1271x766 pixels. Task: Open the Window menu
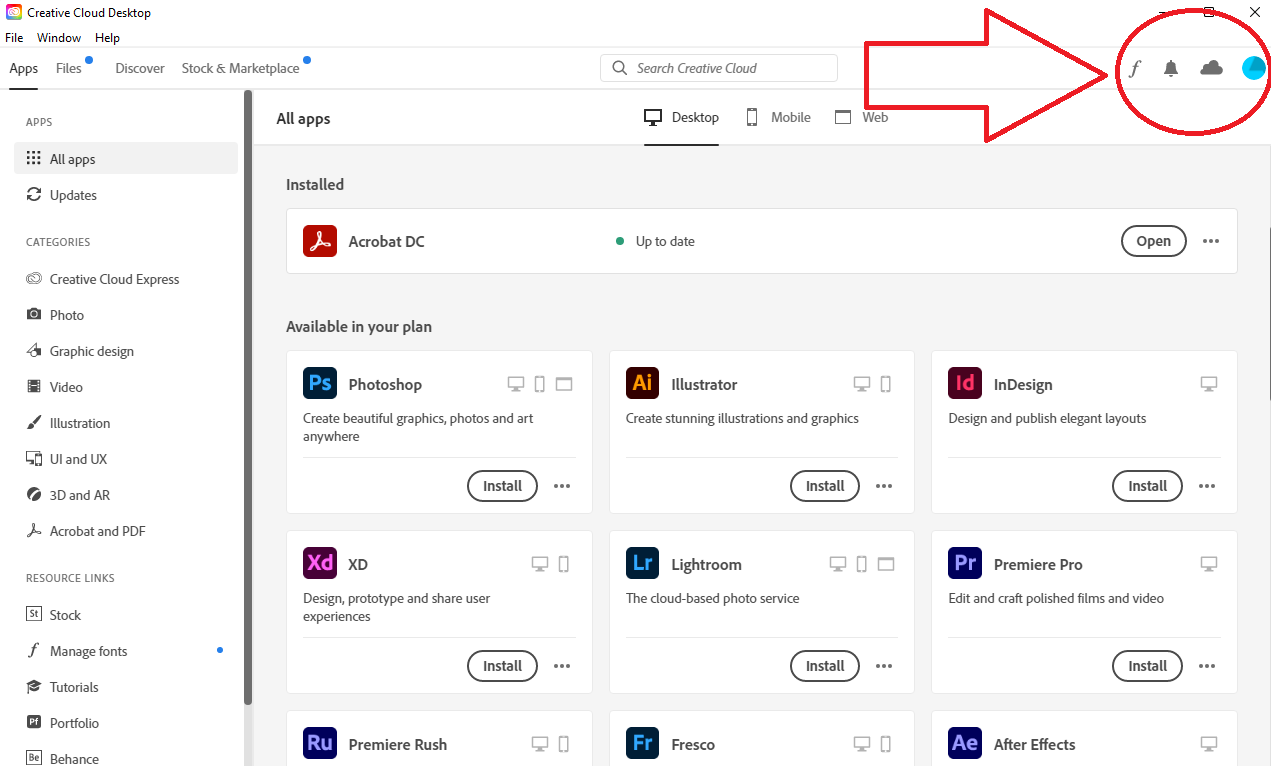pos(59,38)
